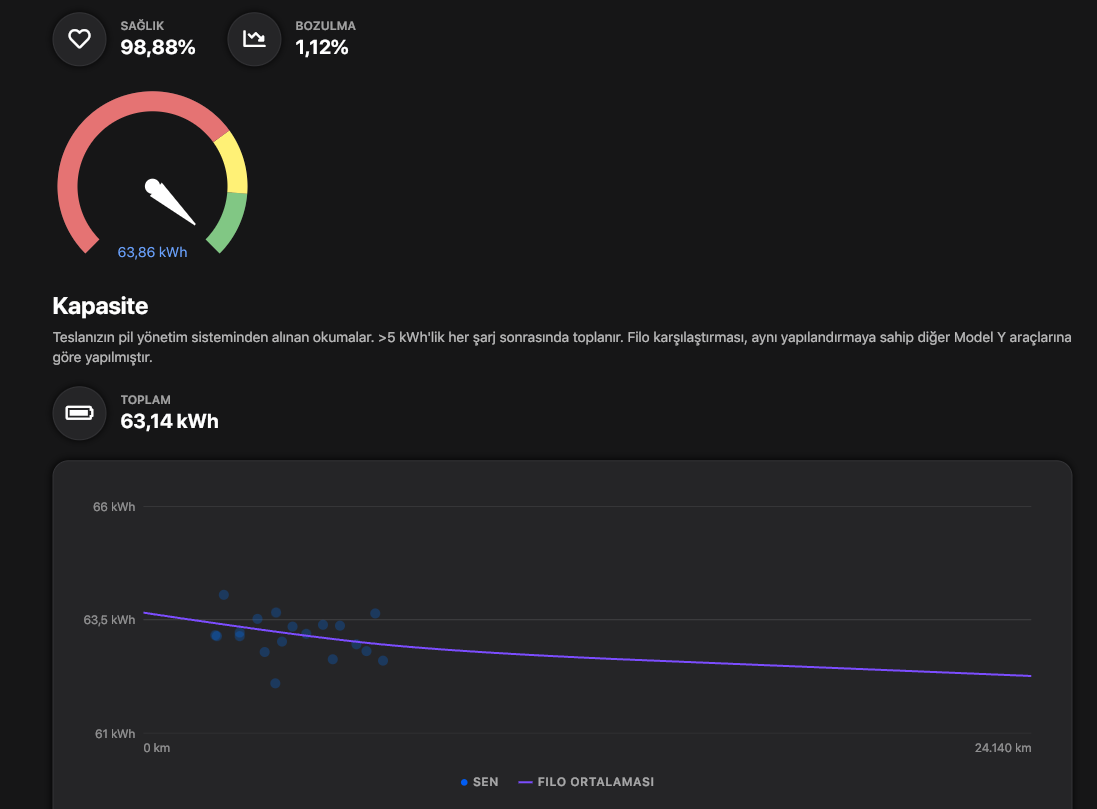The height and width of the screenshot is (809, 1097).
Task: Click the Kapasite section heading
Action: coord(100,306)
